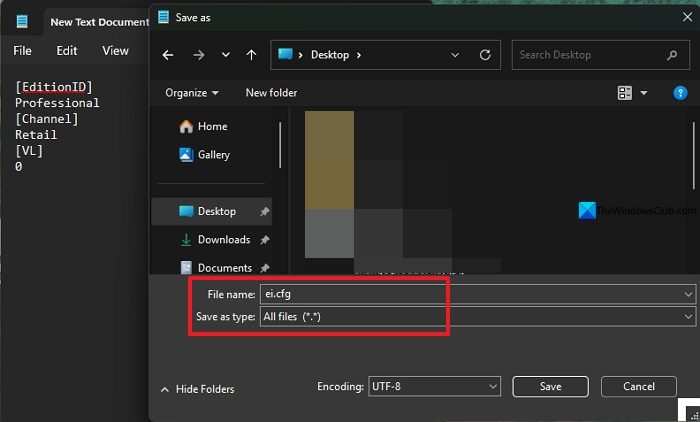700x422 pixels.
Task: Select Gallery in navigation pane
Action: (204, 155)
